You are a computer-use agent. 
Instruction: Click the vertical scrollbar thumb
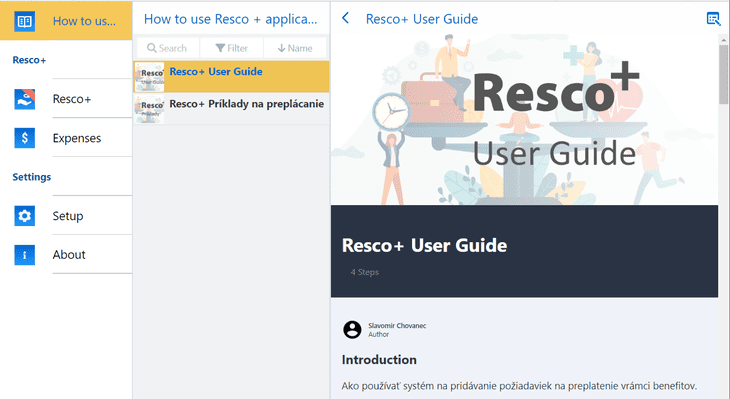click(723, 74)
